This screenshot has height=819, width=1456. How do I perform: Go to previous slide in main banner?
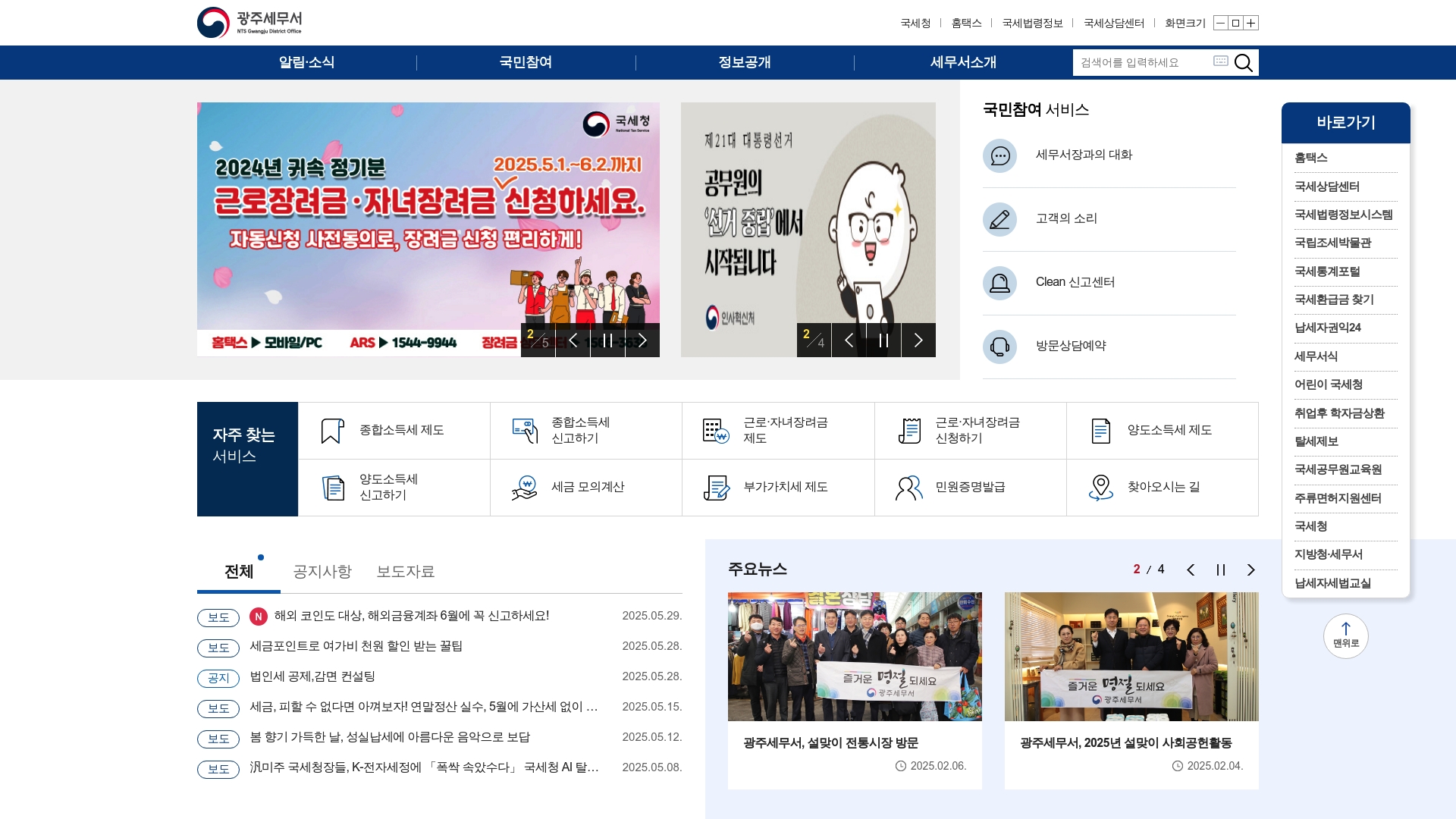pyautogui.click(x=573, y=340)
